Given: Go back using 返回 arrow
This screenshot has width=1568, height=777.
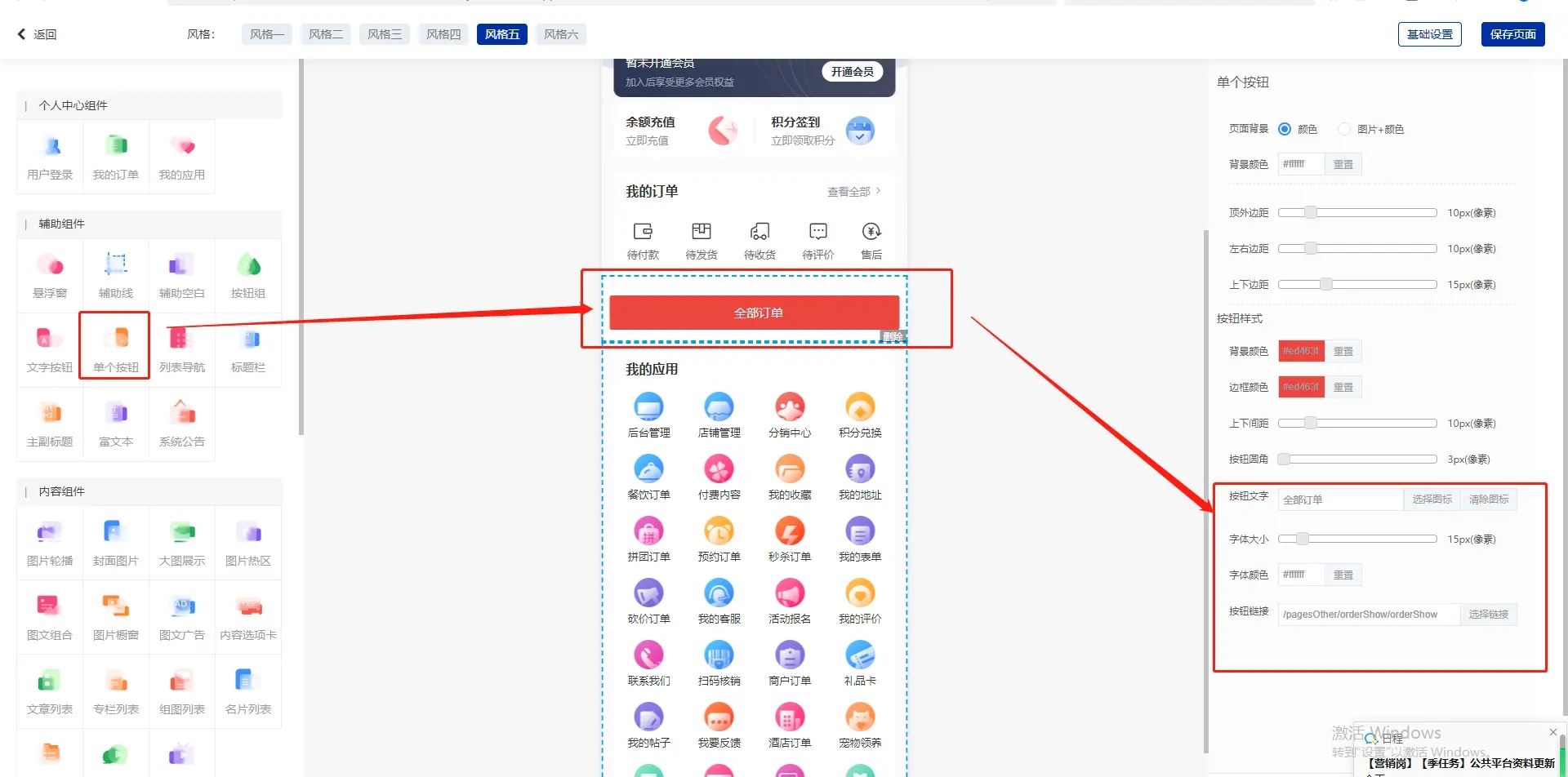Looking at the screenshot, I should pyautogui.click(x=22, y=34).
